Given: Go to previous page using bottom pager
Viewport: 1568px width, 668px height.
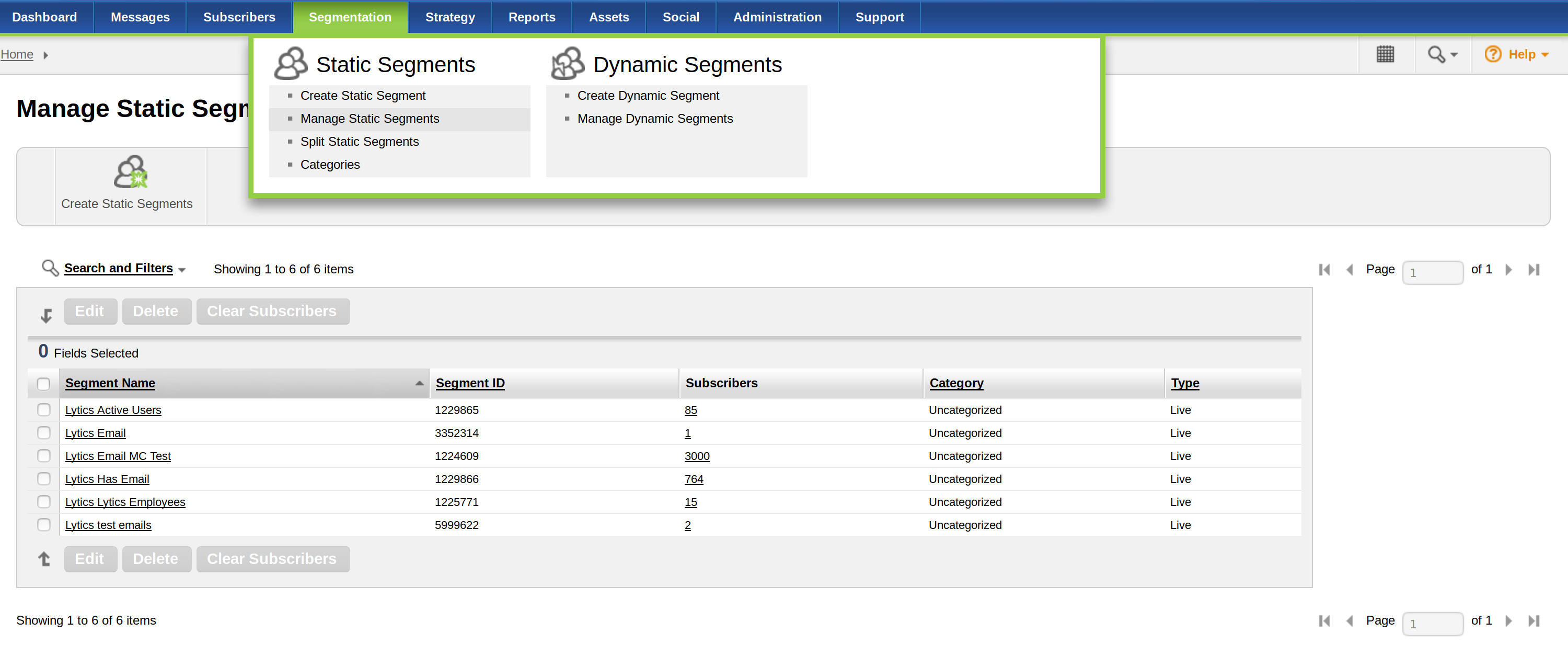Looking at the screenshot, I should coord(1350,620).
